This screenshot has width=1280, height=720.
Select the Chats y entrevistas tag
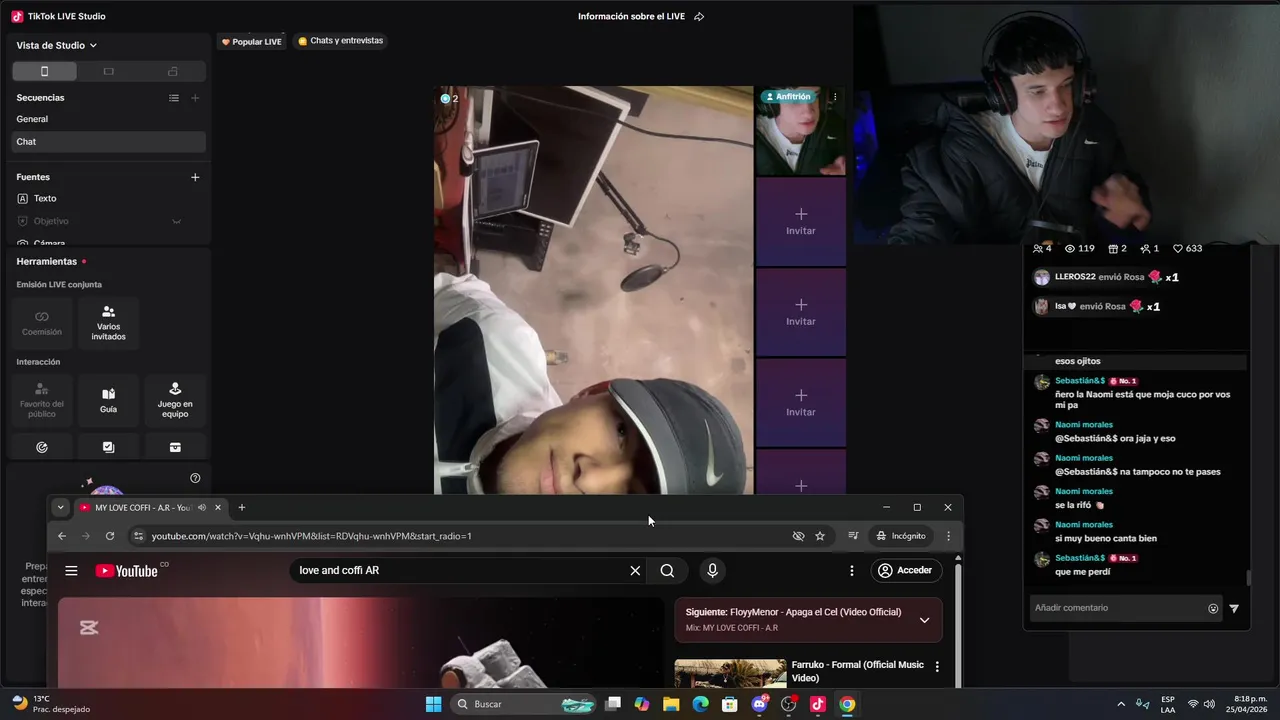coord(340,41)
